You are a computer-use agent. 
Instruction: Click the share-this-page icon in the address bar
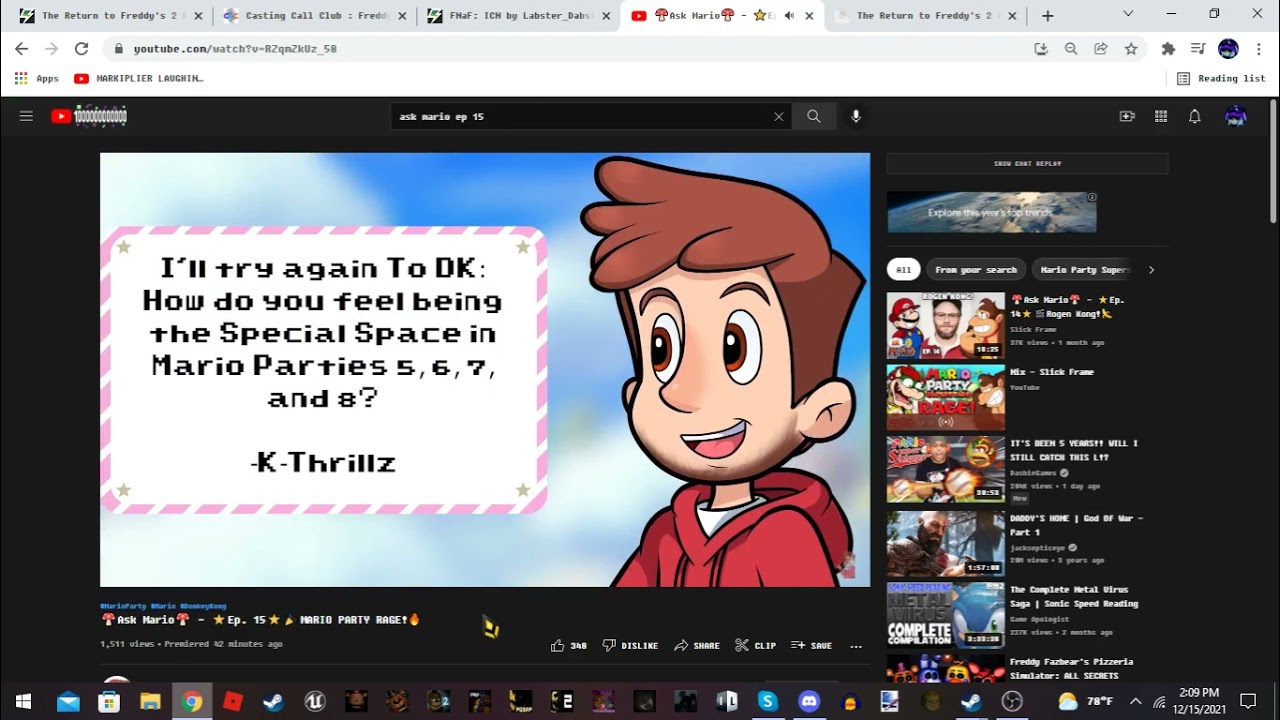click(x=1101, y=48)
